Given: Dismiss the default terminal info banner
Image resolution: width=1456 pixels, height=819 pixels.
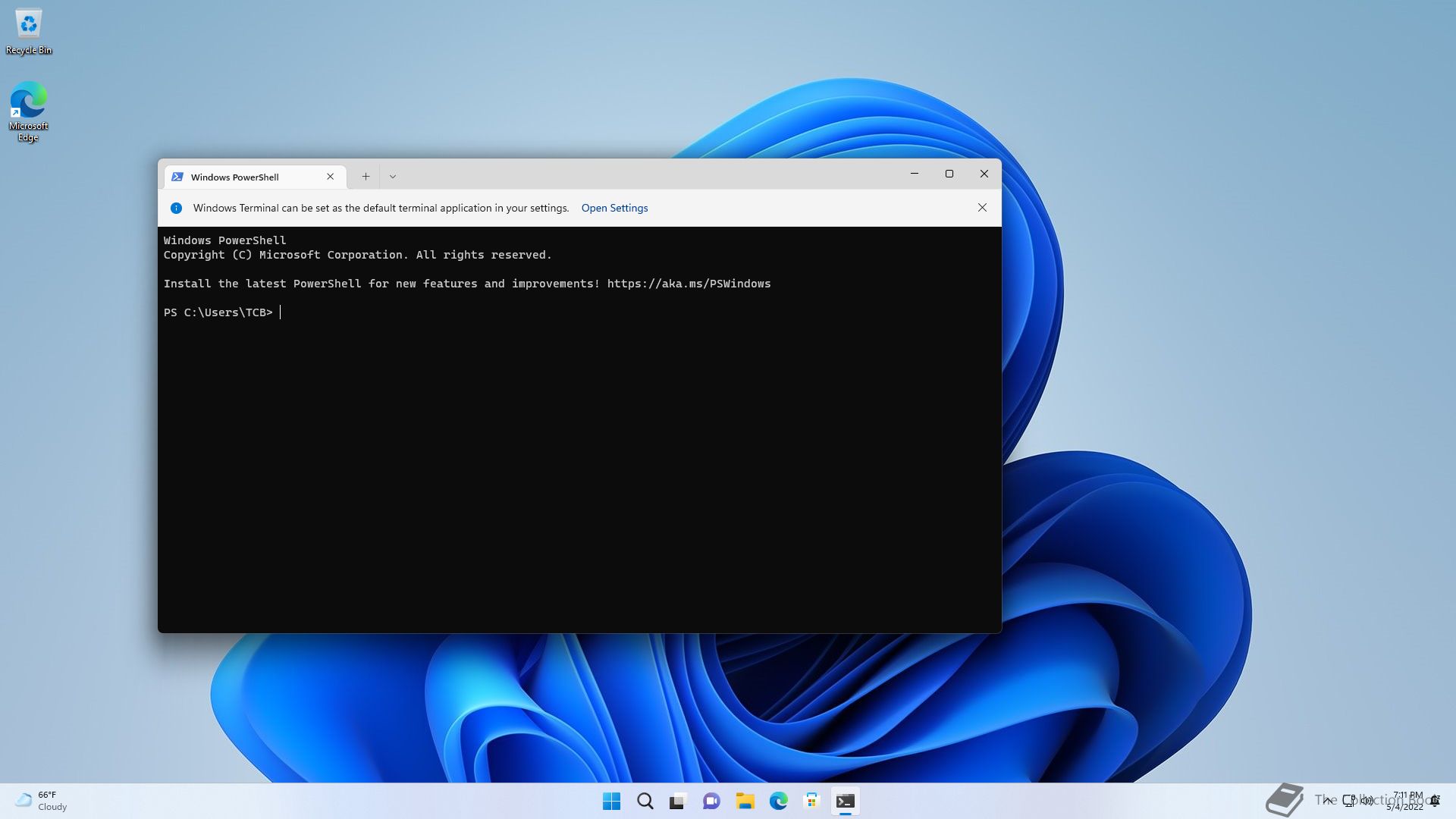Looking at the screenshot, I should coord(982,208).
